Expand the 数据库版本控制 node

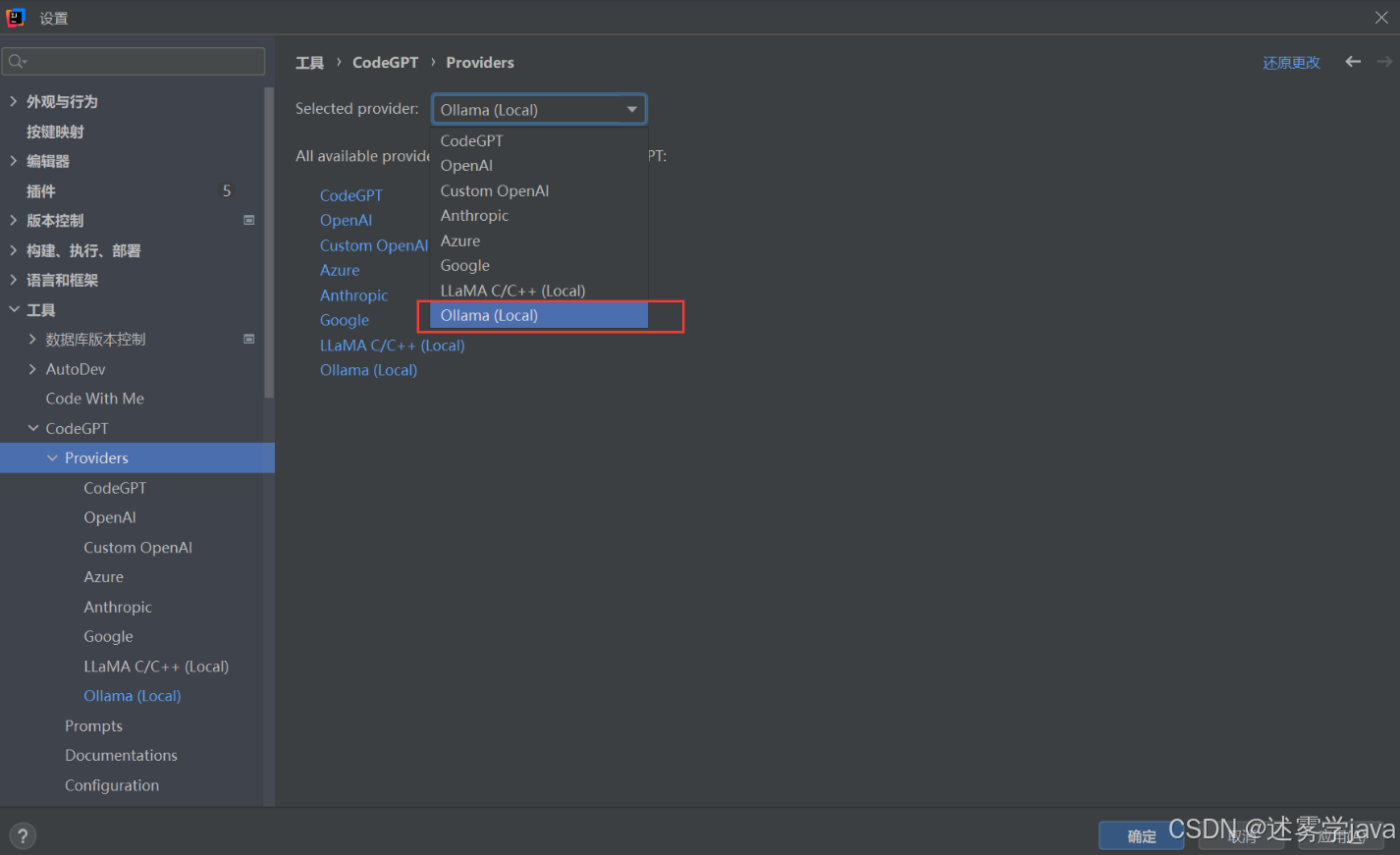click(x=32, y=340)
